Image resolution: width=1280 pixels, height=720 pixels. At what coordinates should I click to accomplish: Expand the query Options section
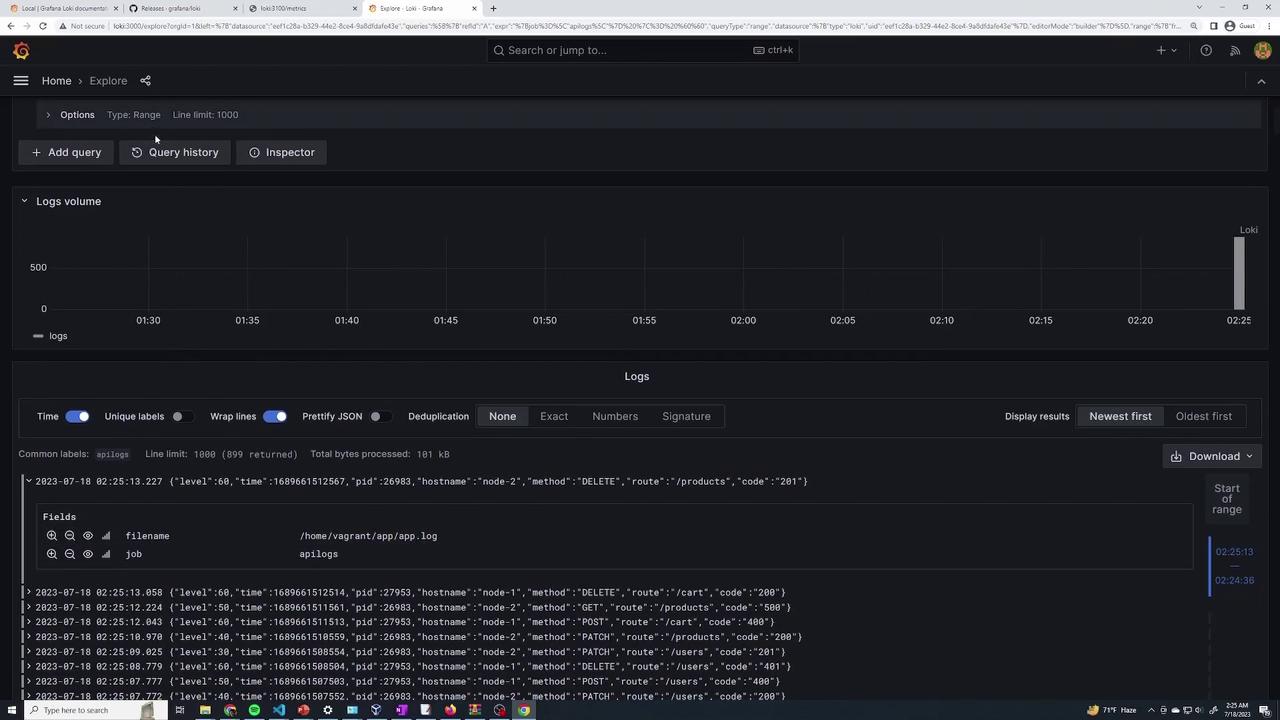click(48, 115)
